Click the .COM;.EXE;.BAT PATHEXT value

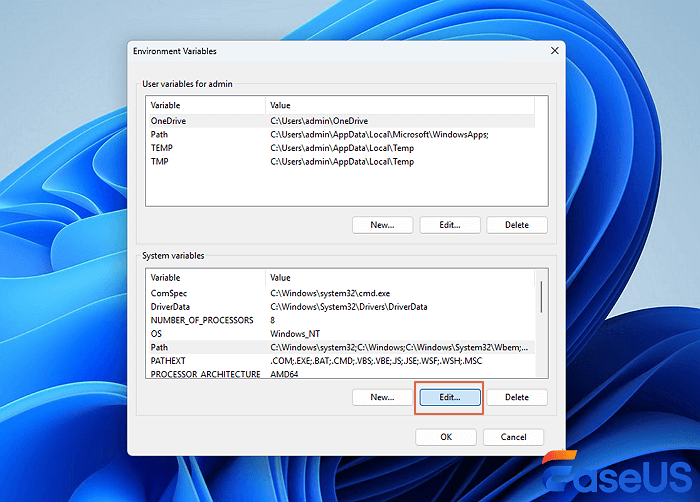376,360
